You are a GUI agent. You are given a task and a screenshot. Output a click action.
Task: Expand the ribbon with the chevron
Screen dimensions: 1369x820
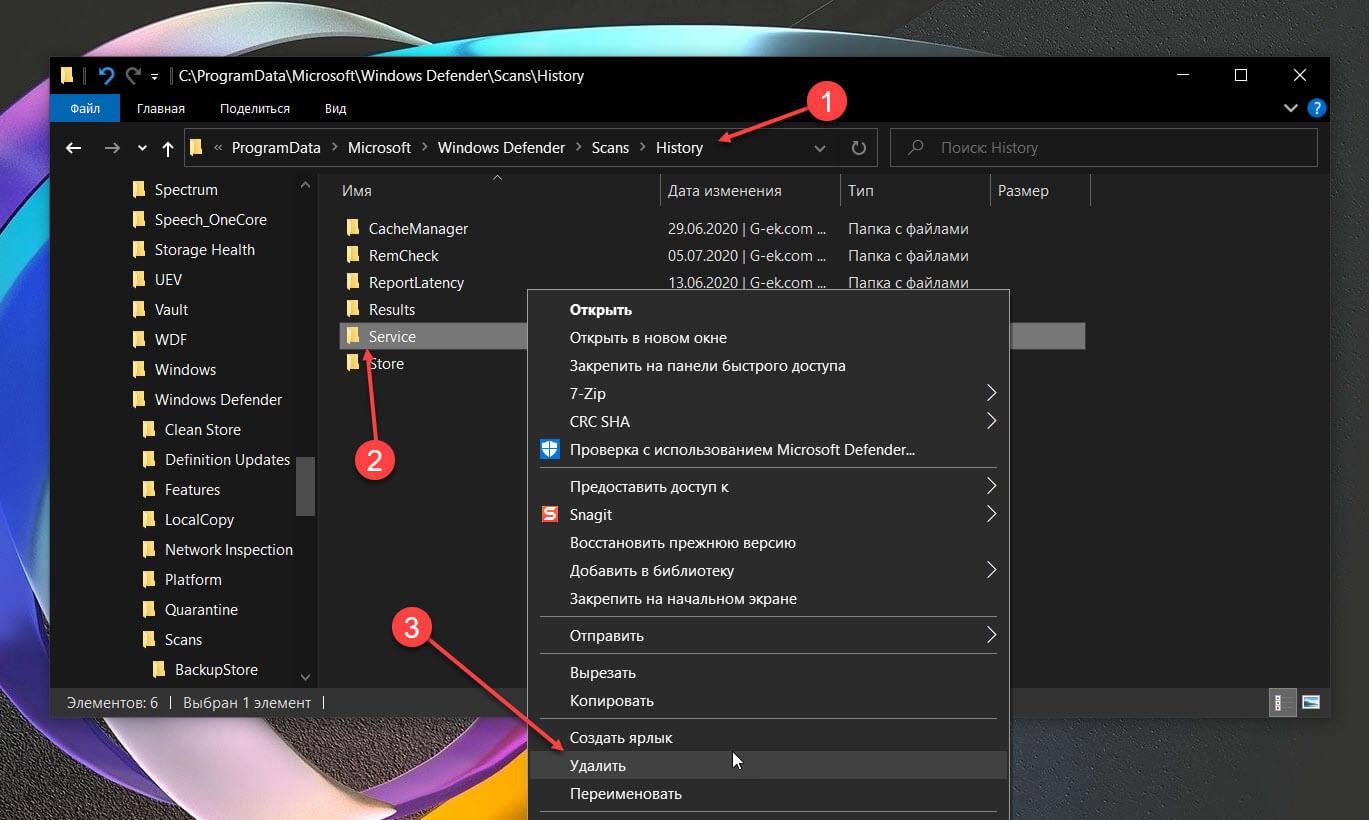coord(1291,107)
